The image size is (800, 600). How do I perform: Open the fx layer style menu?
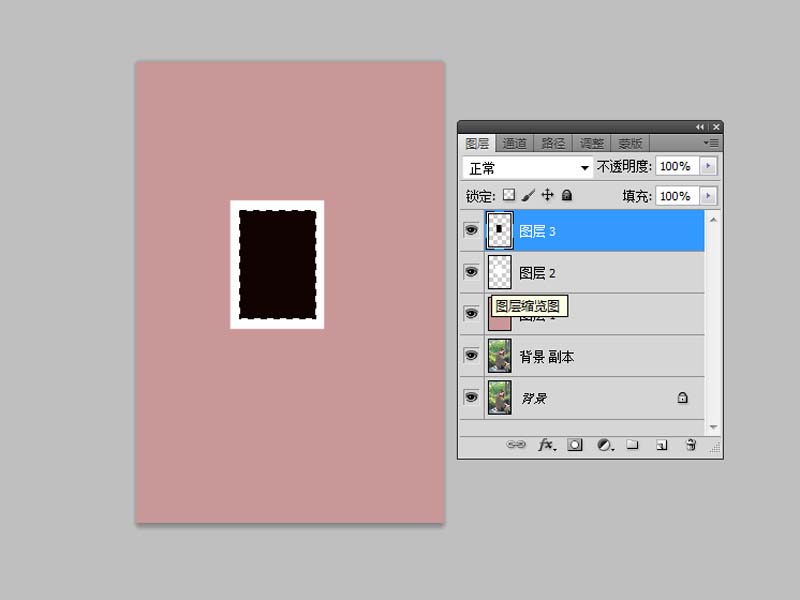pos(546,445)
